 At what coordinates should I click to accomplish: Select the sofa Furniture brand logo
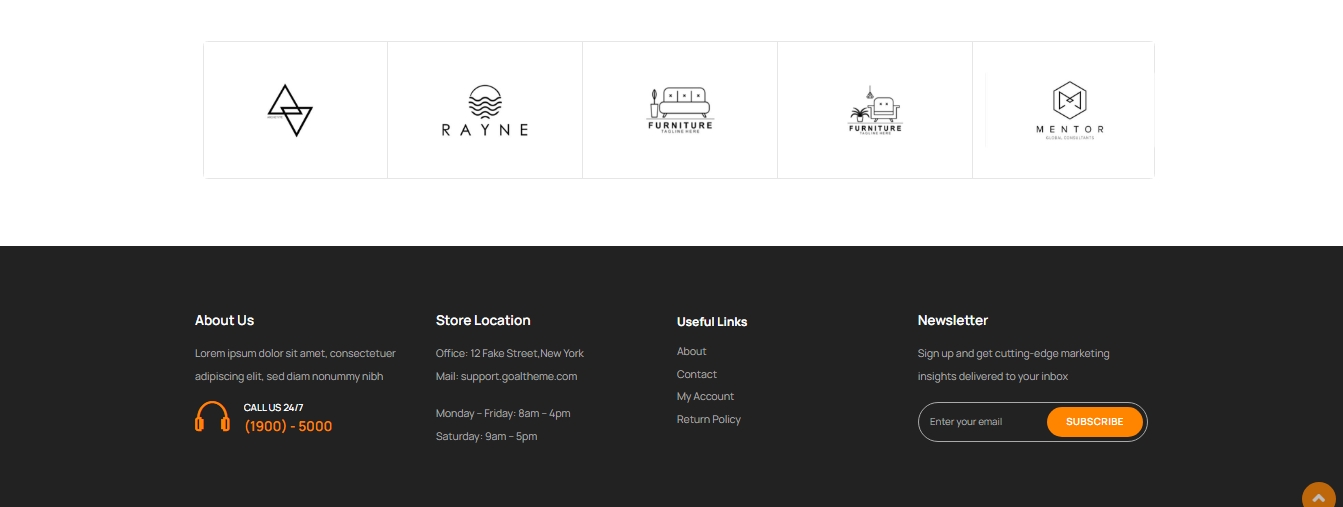point(680,110)
